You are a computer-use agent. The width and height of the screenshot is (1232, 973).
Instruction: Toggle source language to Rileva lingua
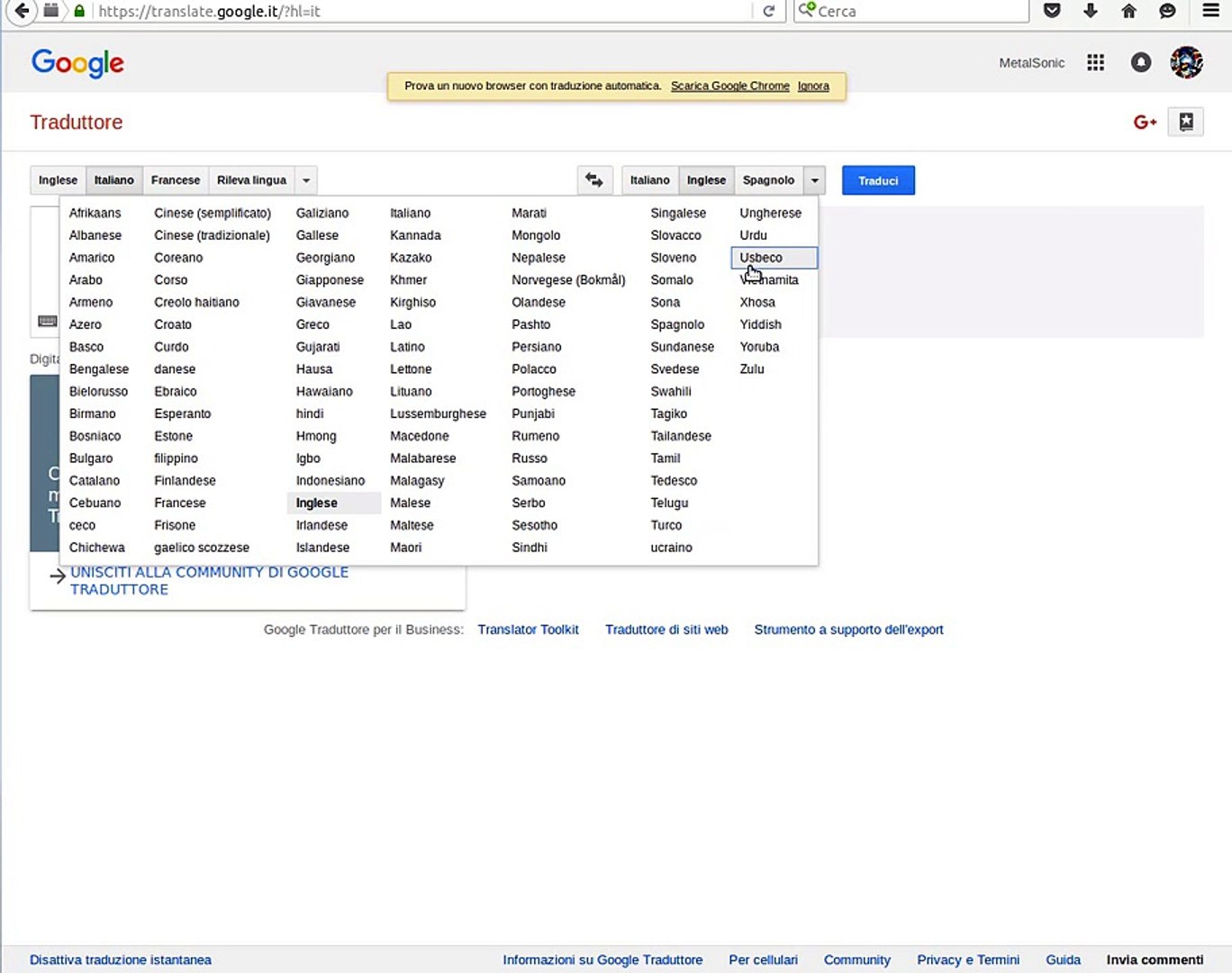coord(251,180)
